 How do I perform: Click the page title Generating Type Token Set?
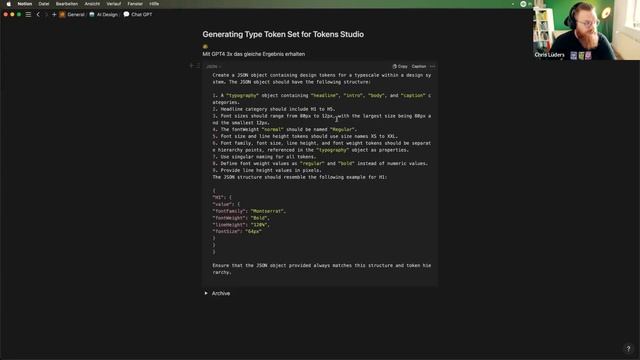(283, 34)
